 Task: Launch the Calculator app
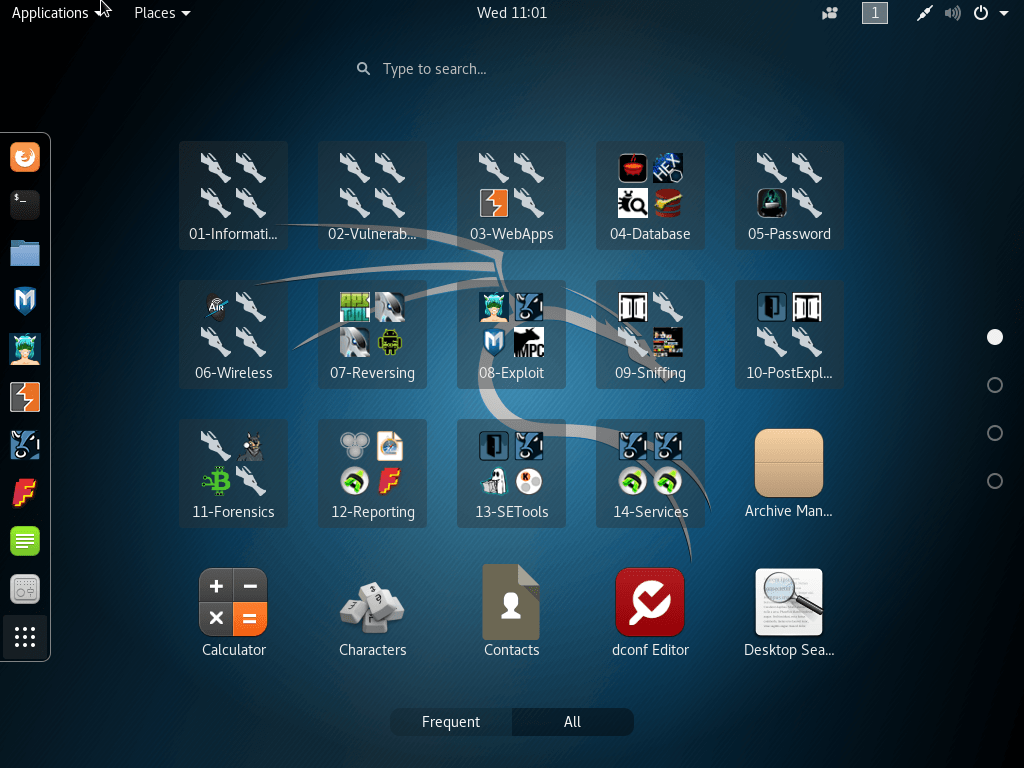233,613
